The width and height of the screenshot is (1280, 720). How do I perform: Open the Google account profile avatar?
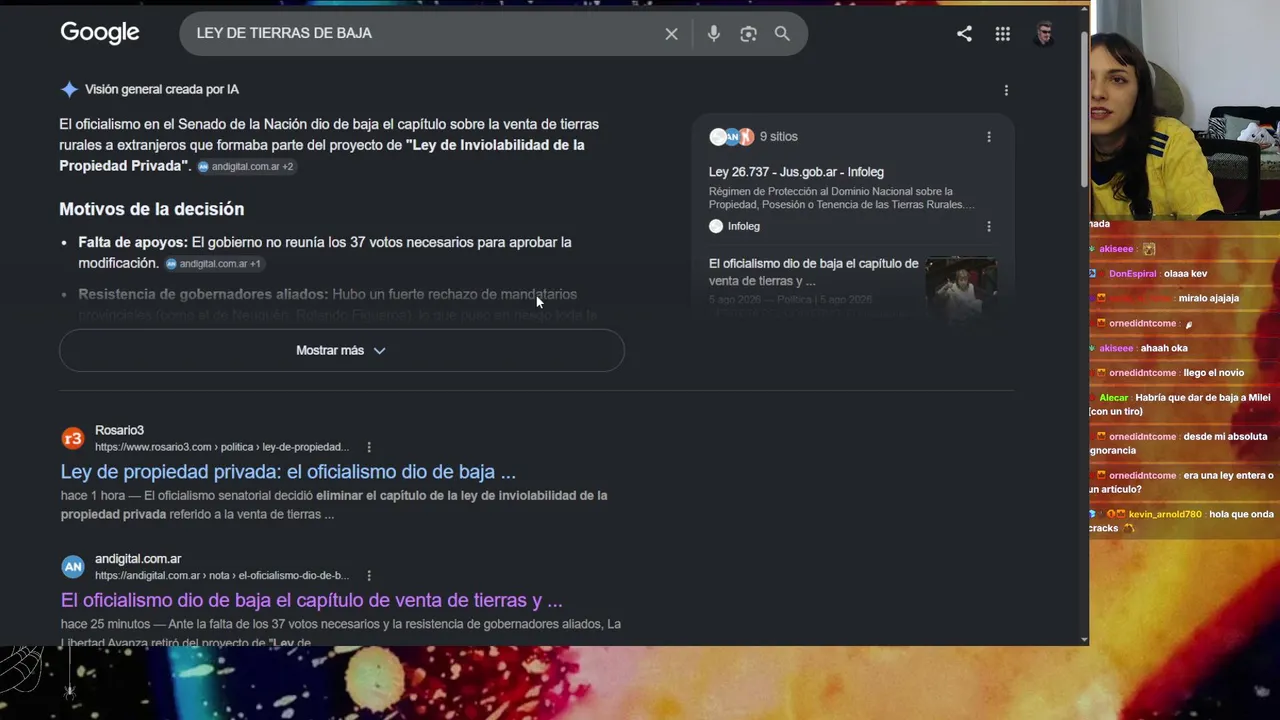(1044, 34)
